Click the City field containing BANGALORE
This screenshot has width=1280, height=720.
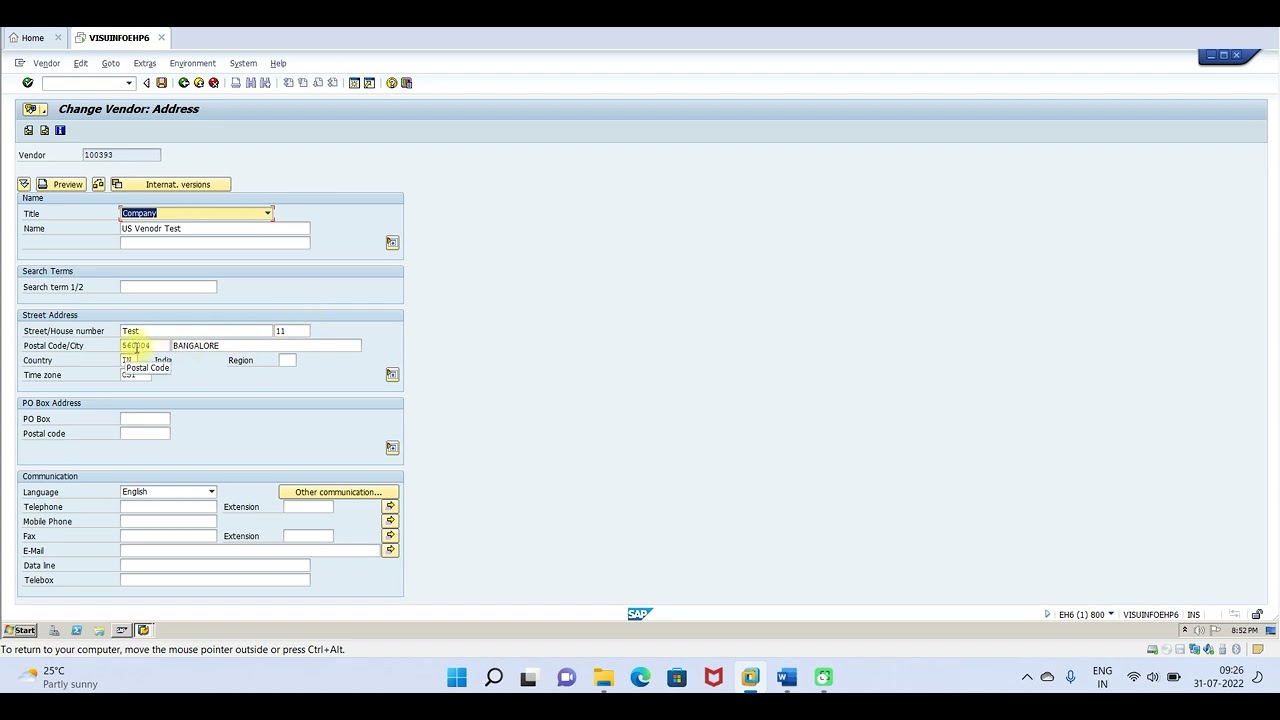click(x=266, y=346)
